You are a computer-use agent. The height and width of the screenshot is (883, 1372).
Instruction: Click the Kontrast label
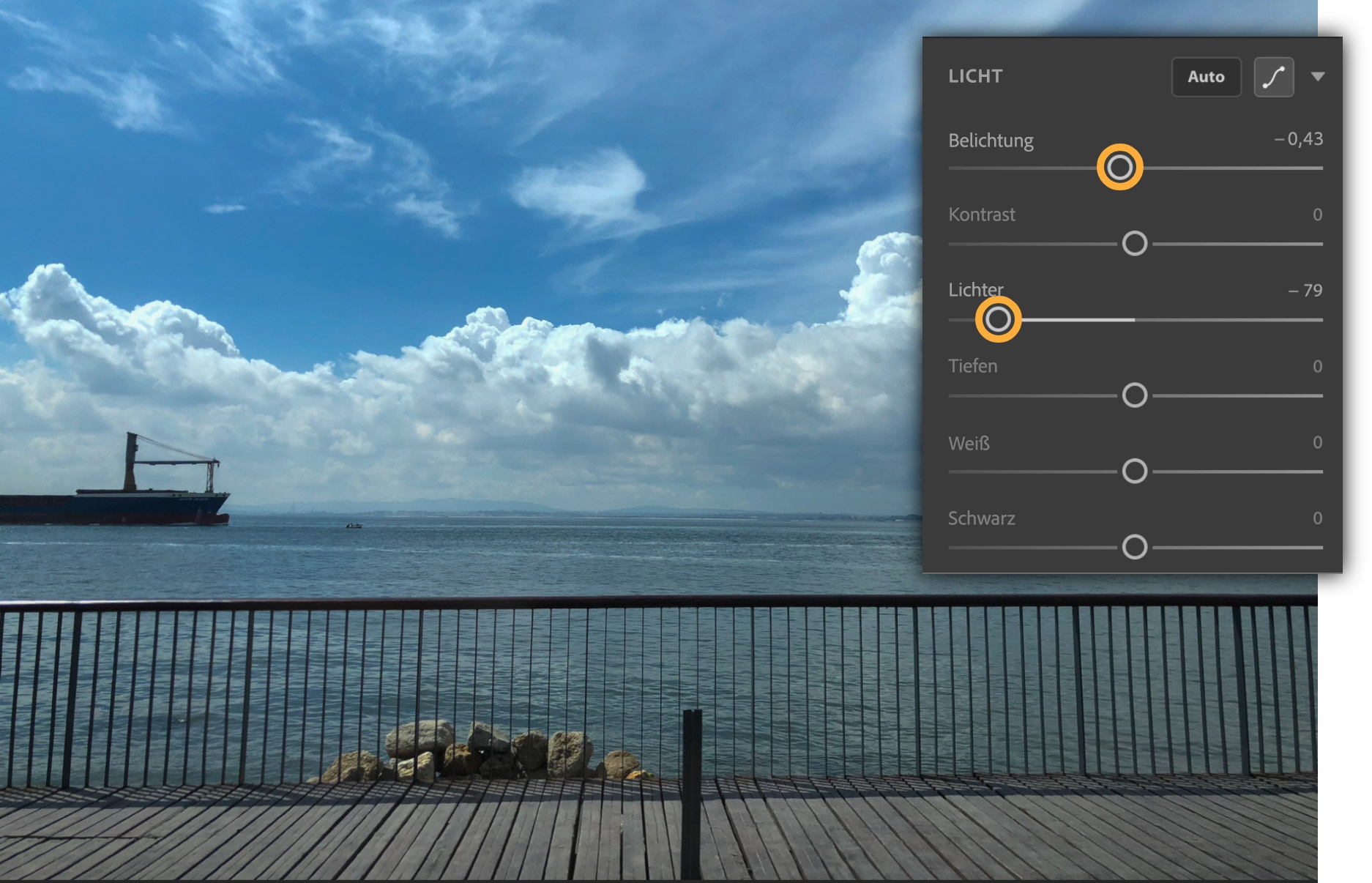982,215
